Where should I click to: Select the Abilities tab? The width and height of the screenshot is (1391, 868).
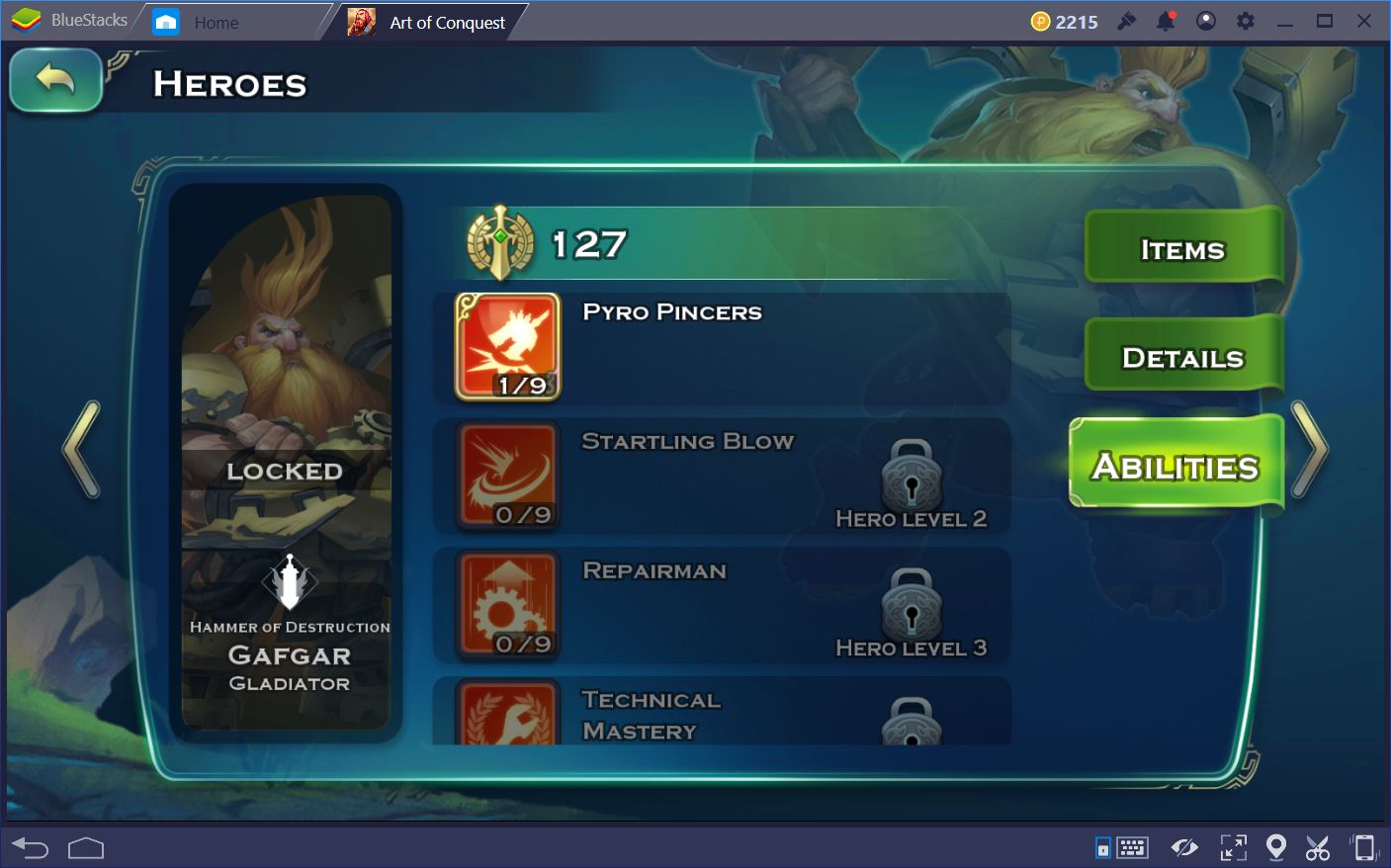pyautogui.click(x=1175, y=466)
